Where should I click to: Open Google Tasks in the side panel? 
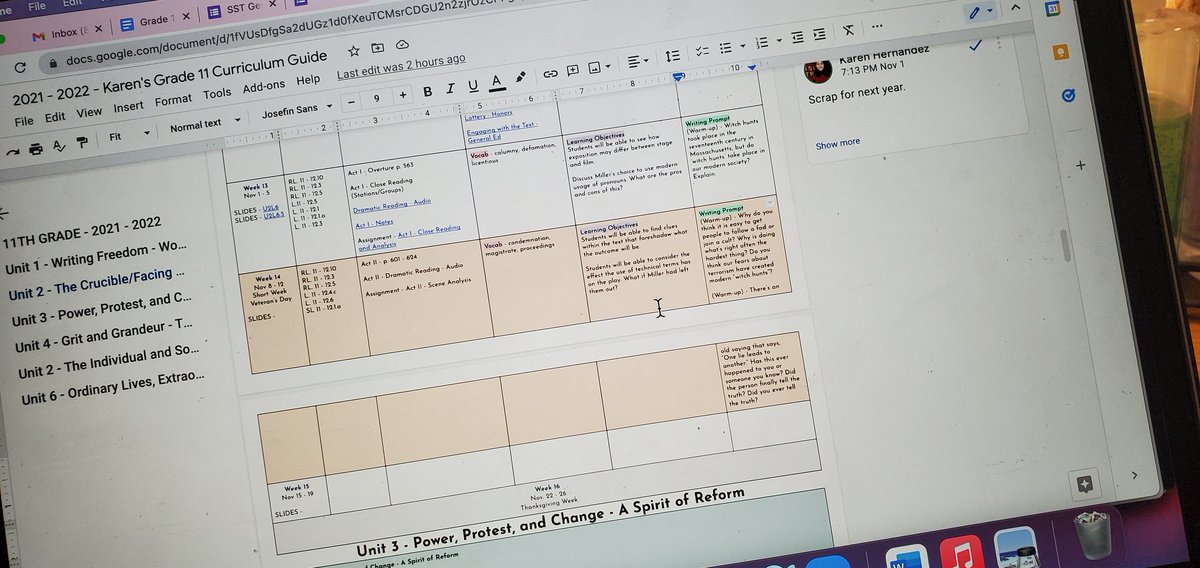(1068, 96)
